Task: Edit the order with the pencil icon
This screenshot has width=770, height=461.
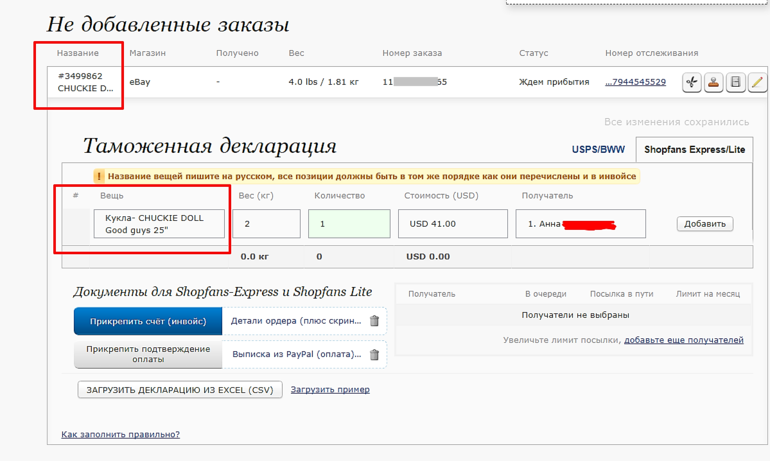Action: tap(757, 82)
